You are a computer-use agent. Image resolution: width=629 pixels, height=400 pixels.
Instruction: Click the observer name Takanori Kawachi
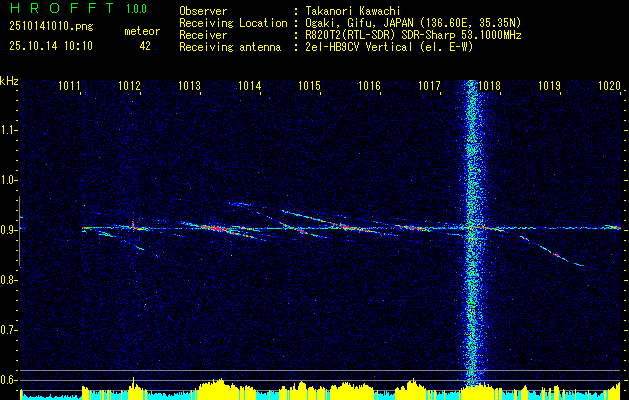click(352, 11)
